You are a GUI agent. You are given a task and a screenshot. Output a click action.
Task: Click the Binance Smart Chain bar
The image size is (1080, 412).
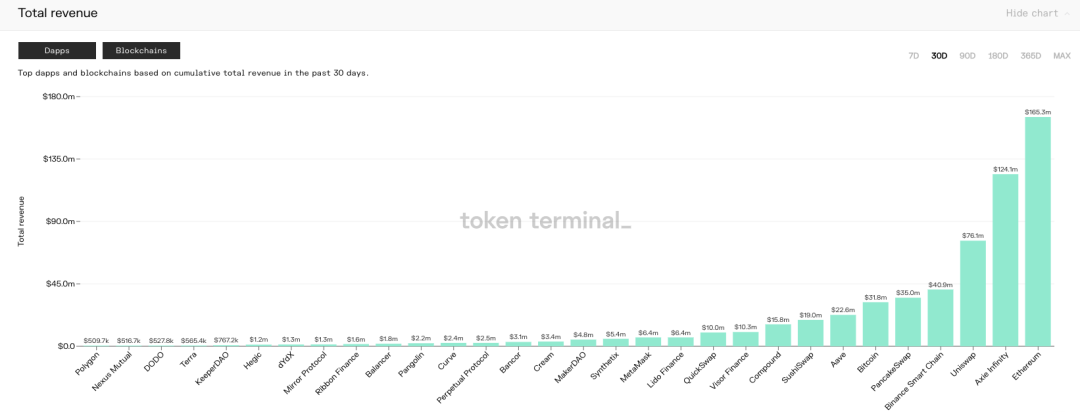[940, 318]
